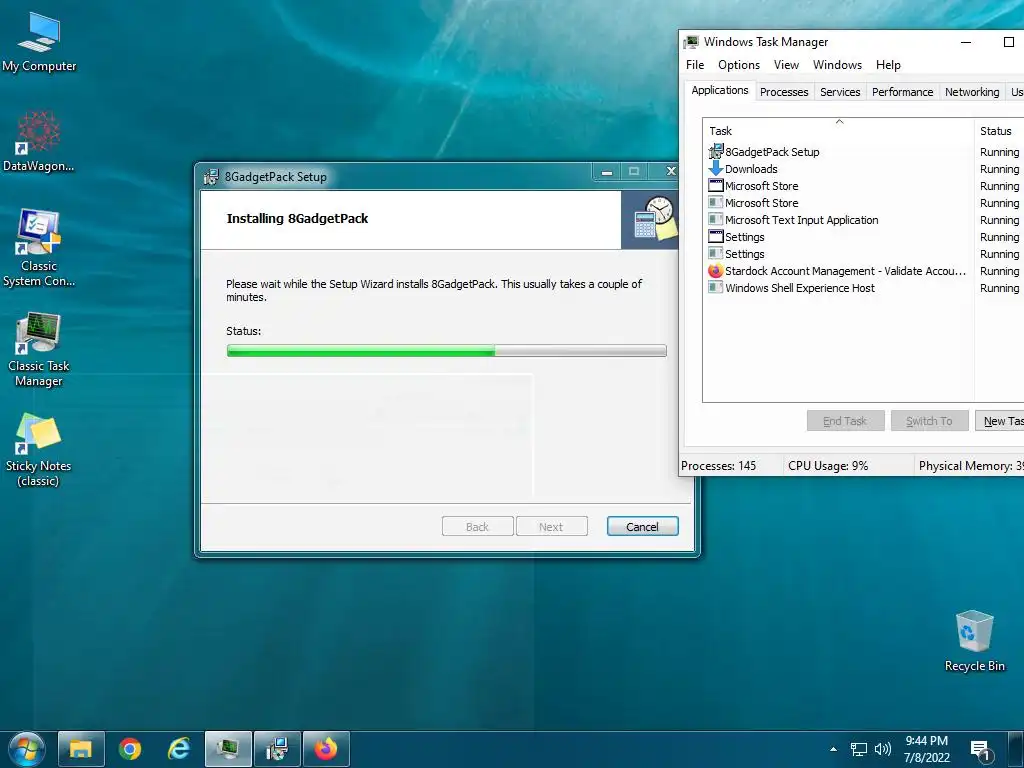Open the DataWagon desktop shortcut

tap(39, 141)
